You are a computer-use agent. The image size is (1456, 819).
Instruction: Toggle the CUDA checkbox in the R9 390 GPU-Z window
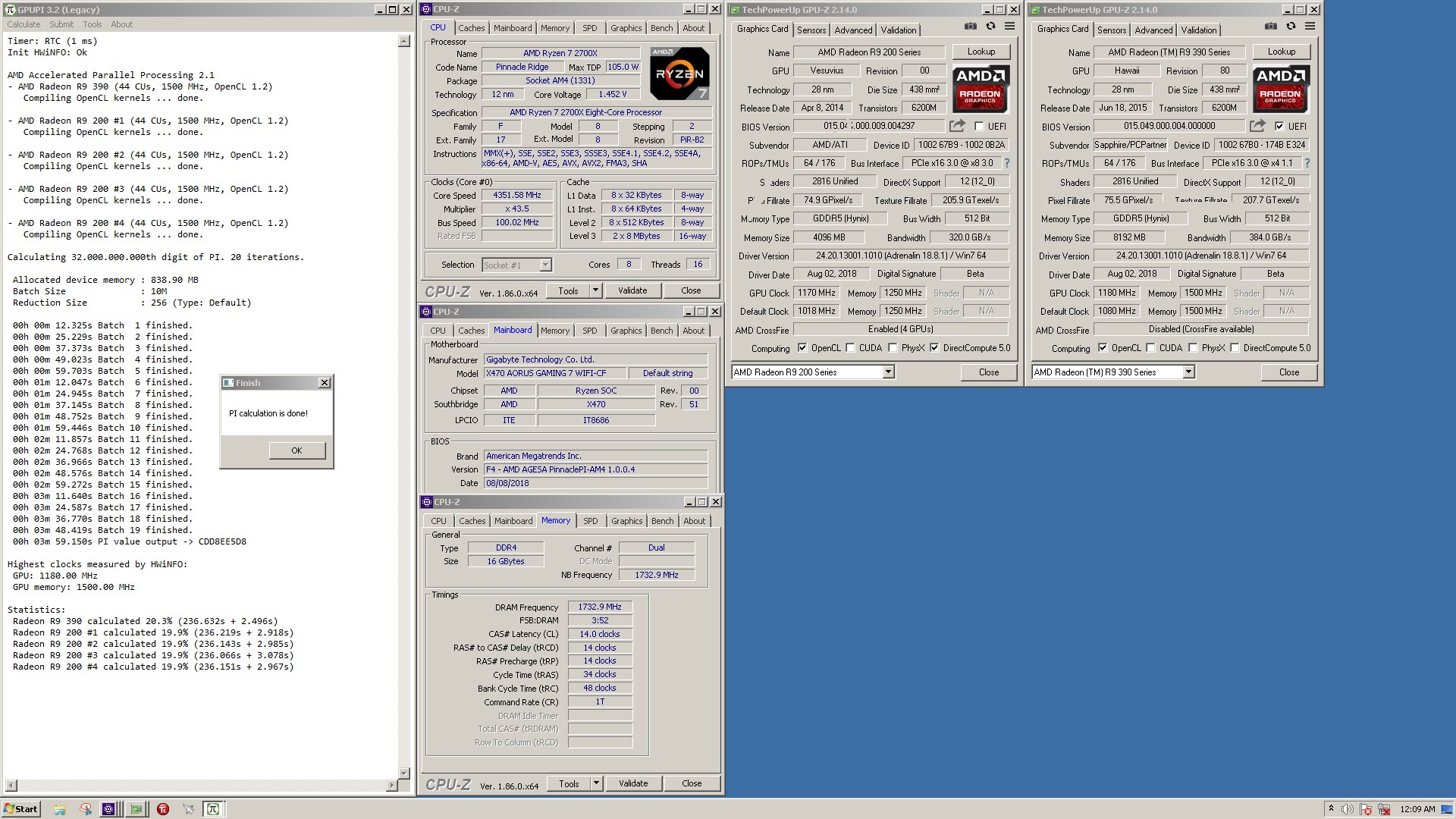[x=1150, y=348]
